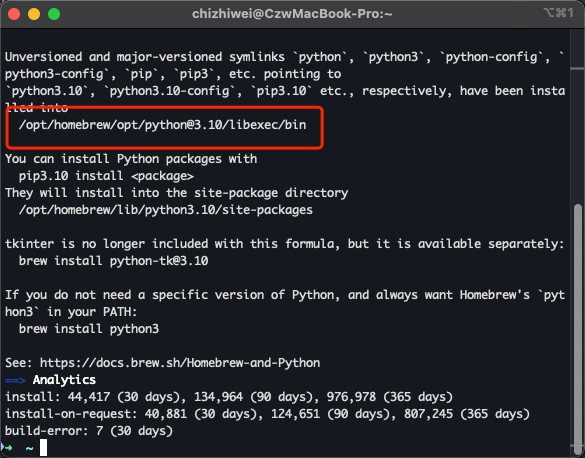585x458 pixels.
Task: Click the install: 44,417 (30 days) line
Action: pos(228,397)
